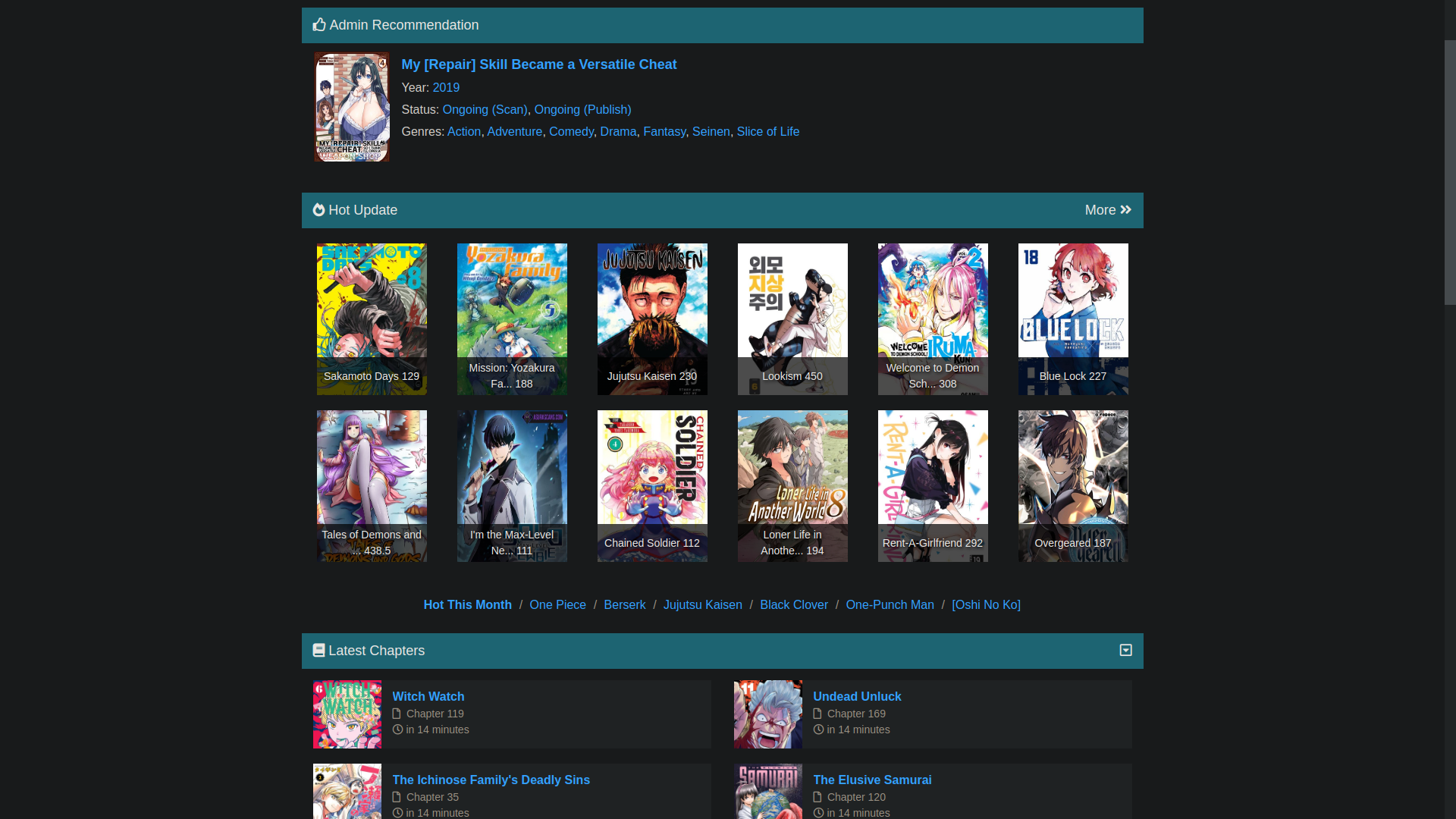Click the clock icon under Undead Unluck

click(x=817, y=730)
